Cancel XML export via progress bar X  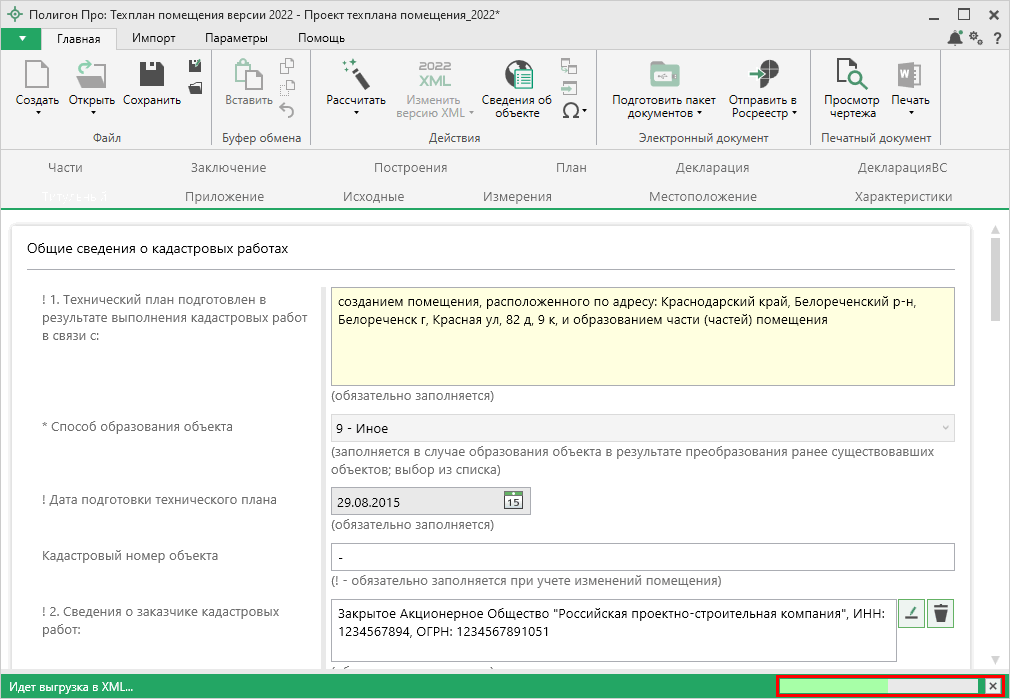pos(992,686)
